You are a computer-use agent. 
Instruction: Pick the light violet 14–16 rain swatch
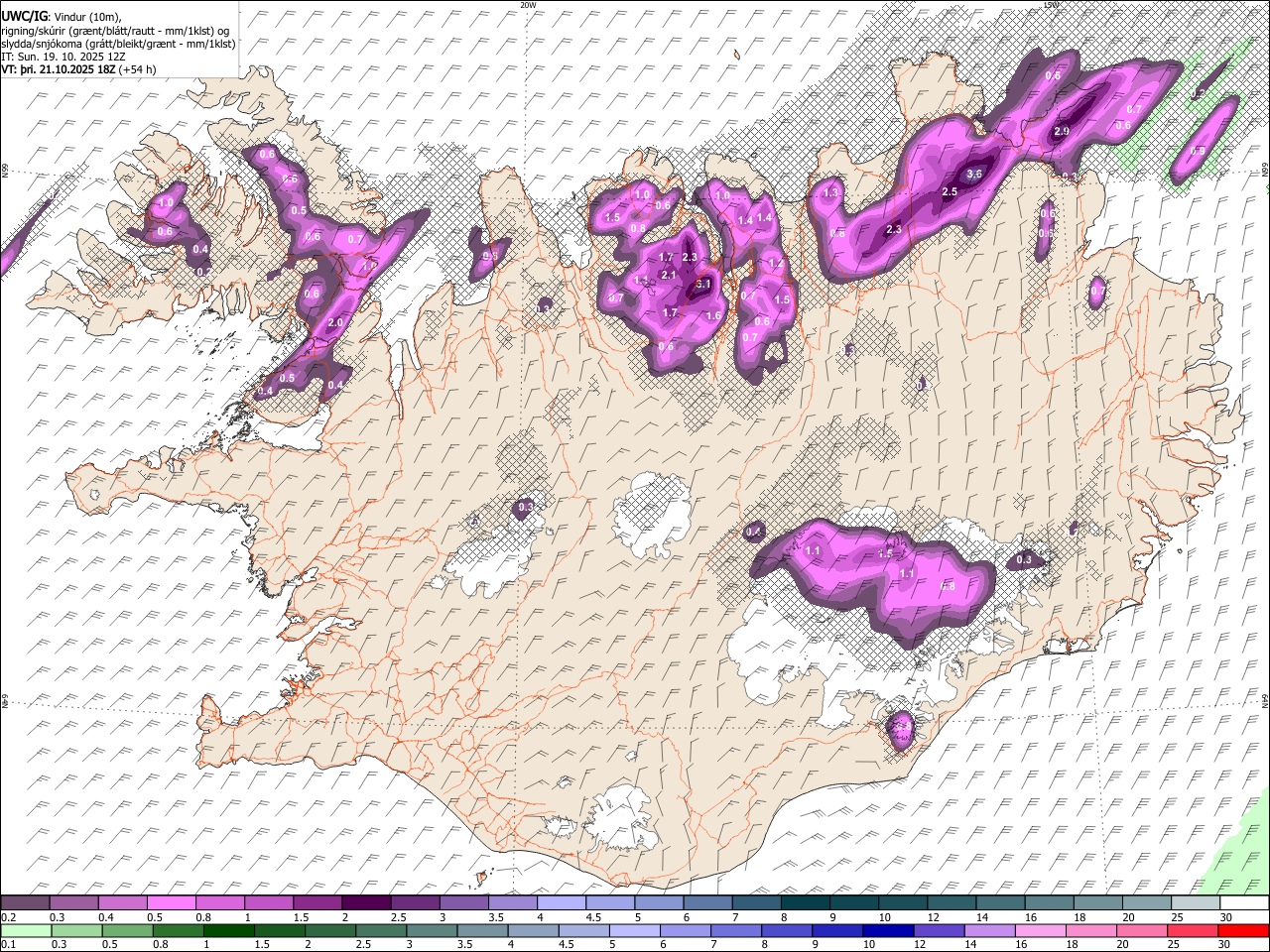(x=992, y=930)
